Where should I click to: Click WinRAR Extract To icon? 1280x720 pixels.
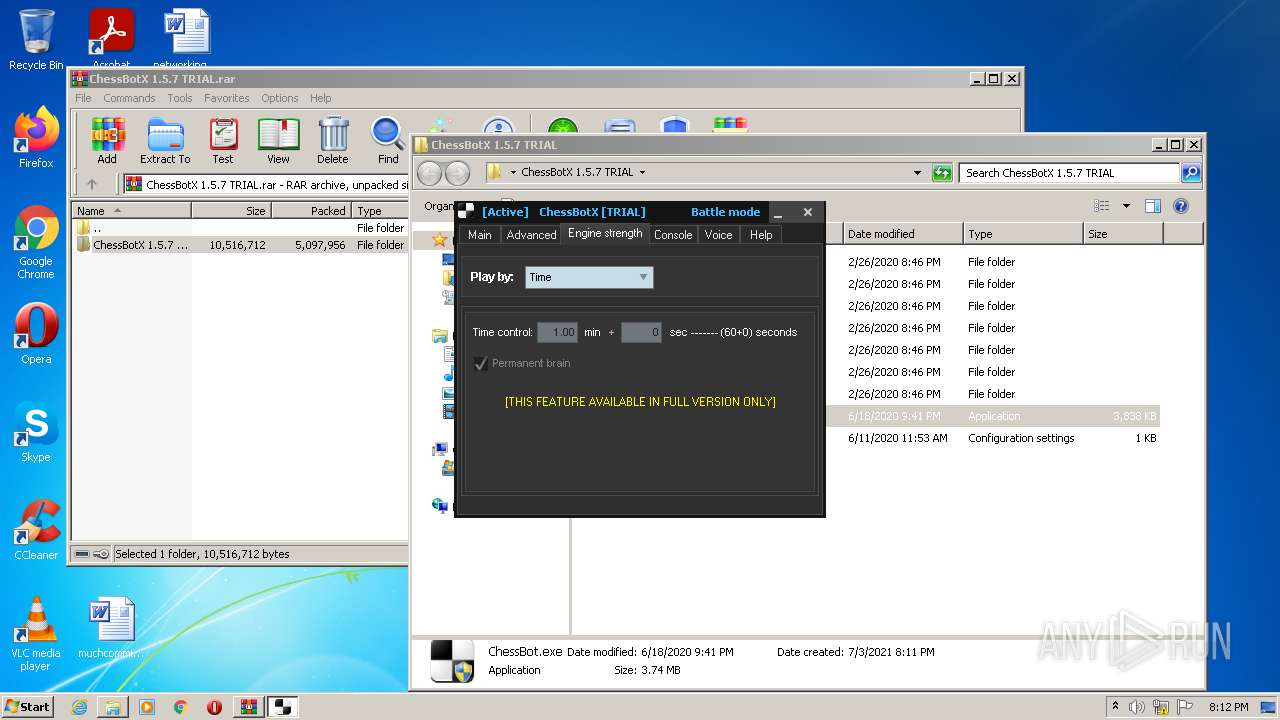click(x=165, y=140)
